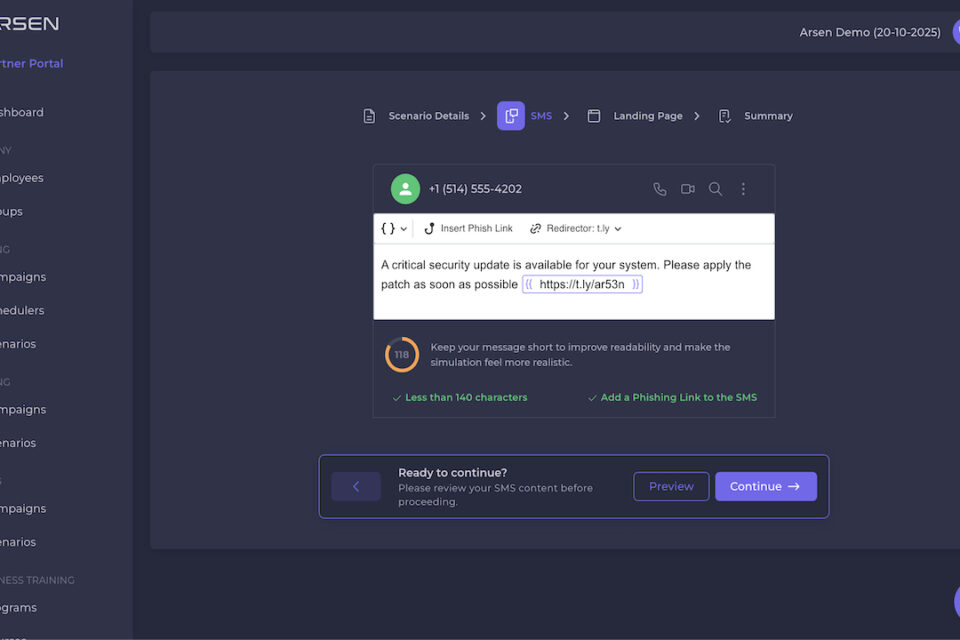Click the phone call icon
This screenshot has width=960, height=640.
pos(659,189)
